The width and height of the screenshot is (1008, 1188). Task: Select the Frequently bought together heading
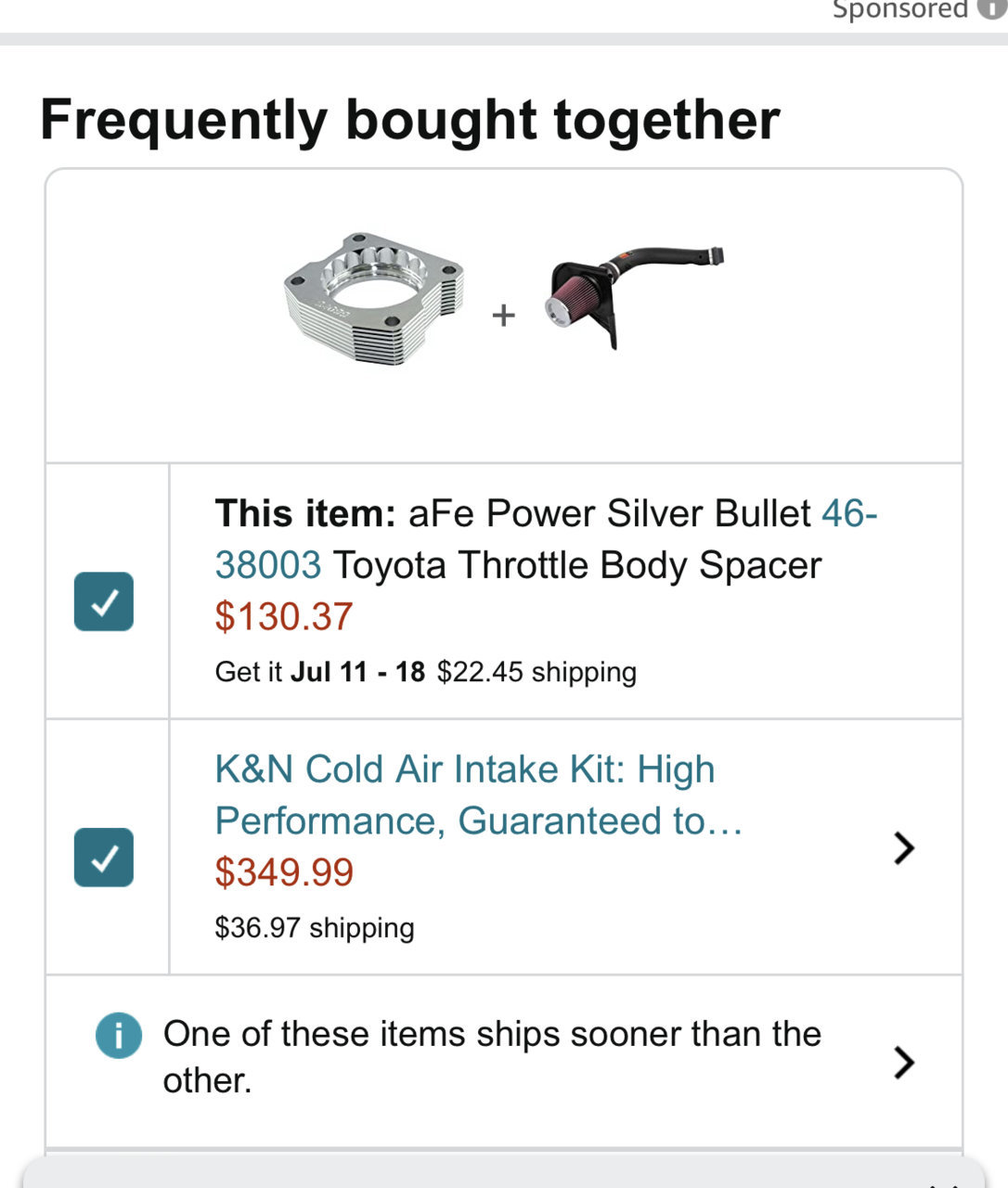pos(410,121)
